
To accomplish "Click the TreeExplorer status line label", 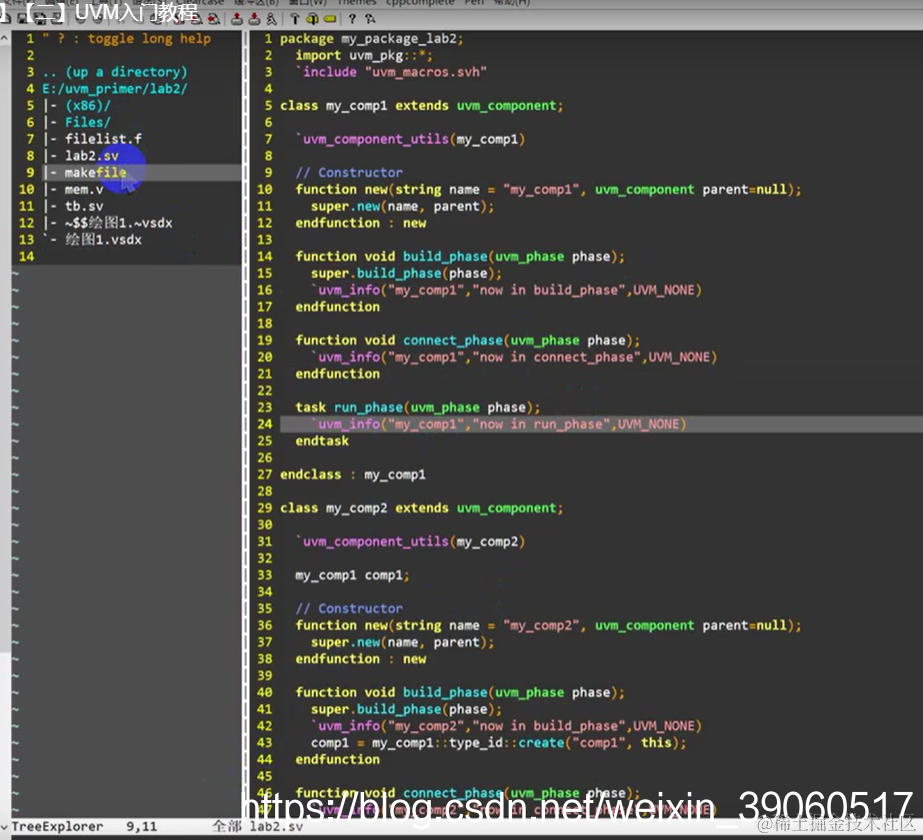I will tap(57, 826).
